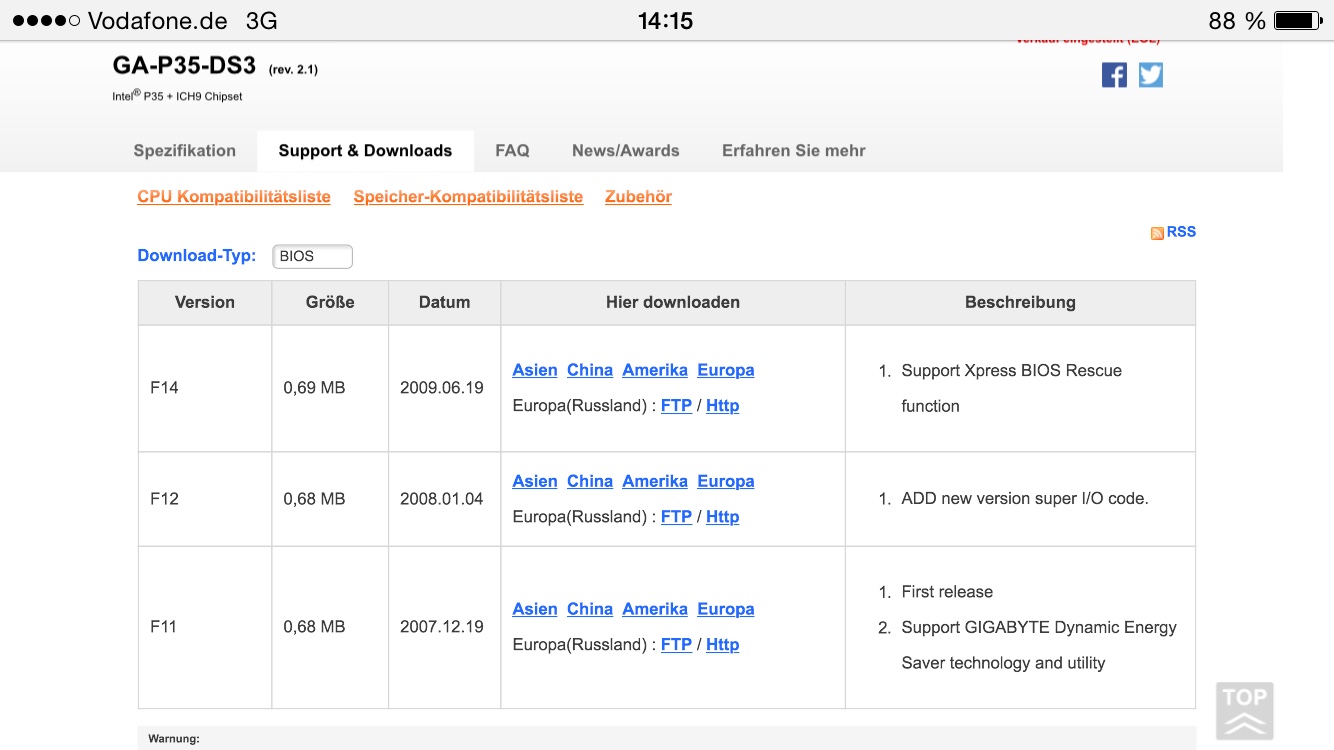Screen dimensions: 1334x750
Task: Open Speicher-Kompatibilitätsliste link
Action: click(x=468, y=197)
